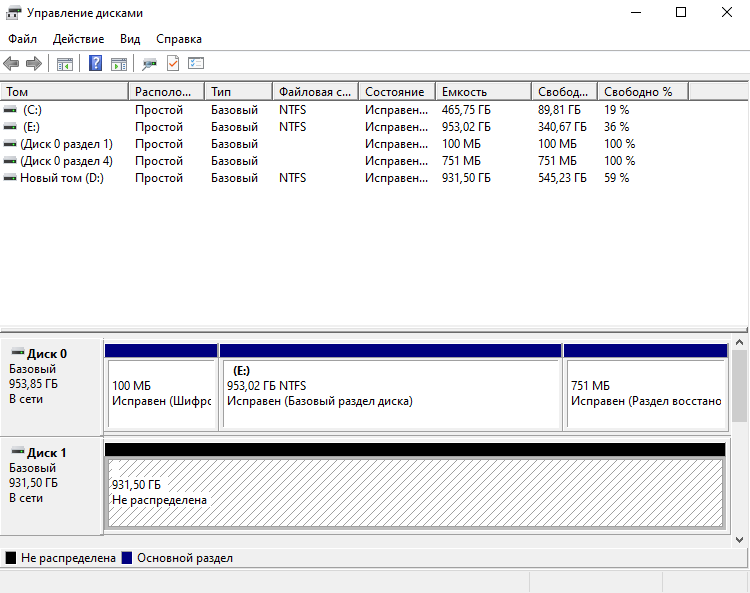Open Help via the blue question mark icon
This screenshot has width=750, height=593.
[95, 64]
